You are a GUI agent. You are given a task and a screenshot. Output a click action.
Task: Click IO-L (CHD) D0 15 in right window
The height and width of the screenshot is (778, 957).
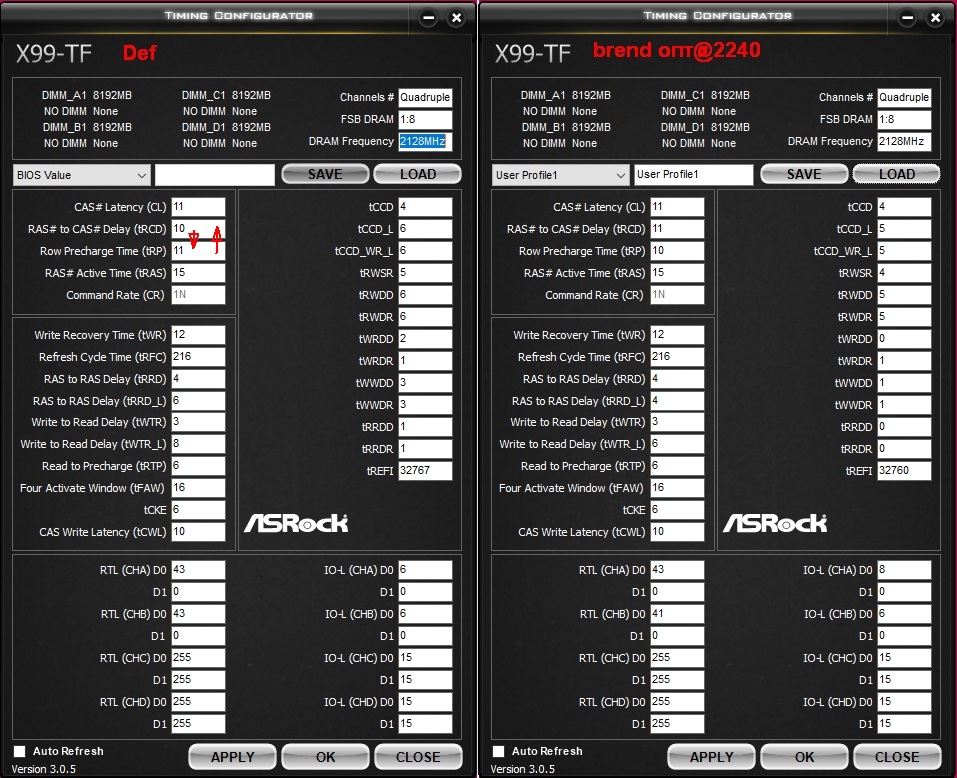(905, 702)
